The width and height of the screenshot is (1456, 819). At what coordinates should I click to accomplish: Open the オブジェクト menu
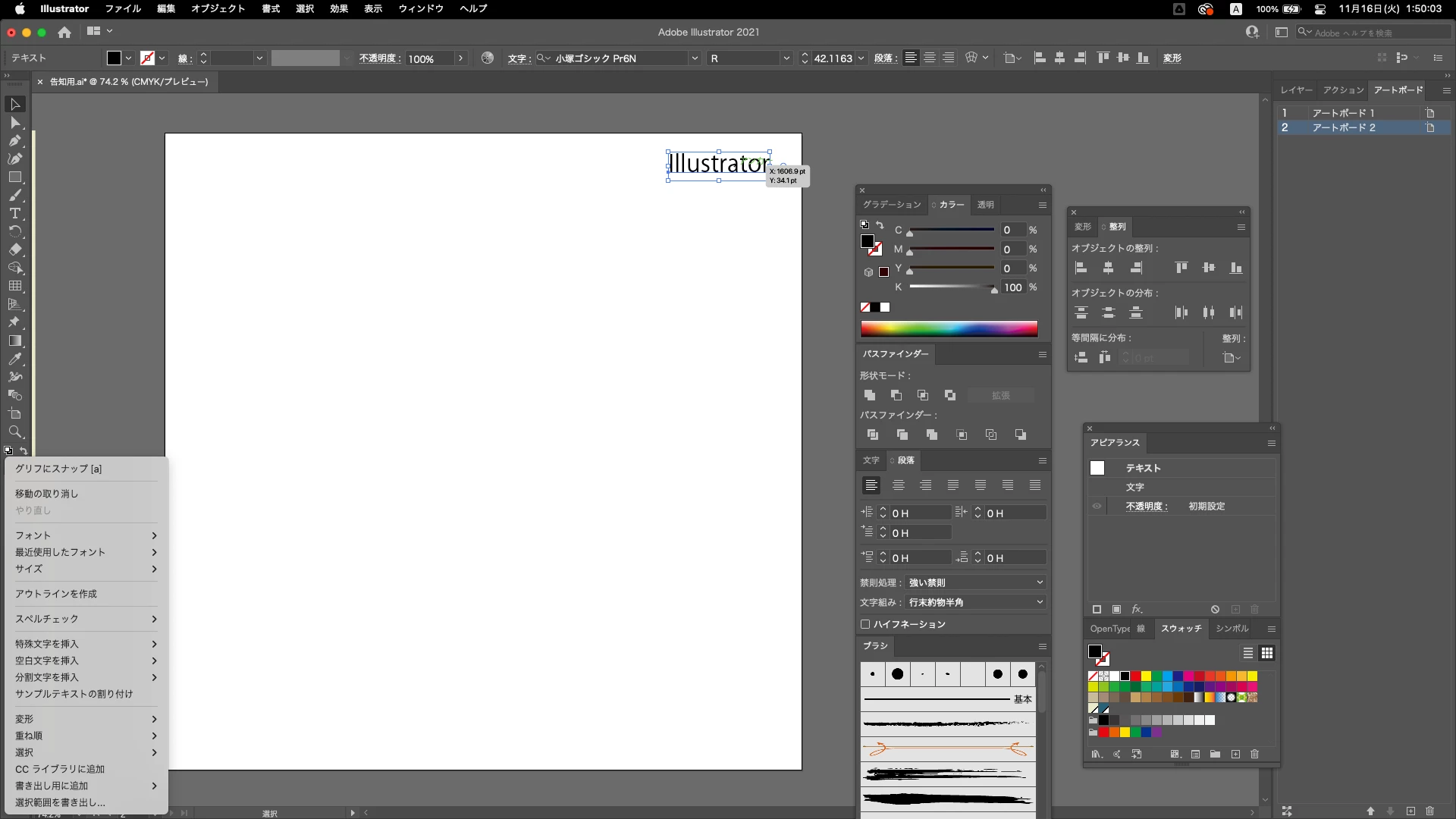coord(218,9)
